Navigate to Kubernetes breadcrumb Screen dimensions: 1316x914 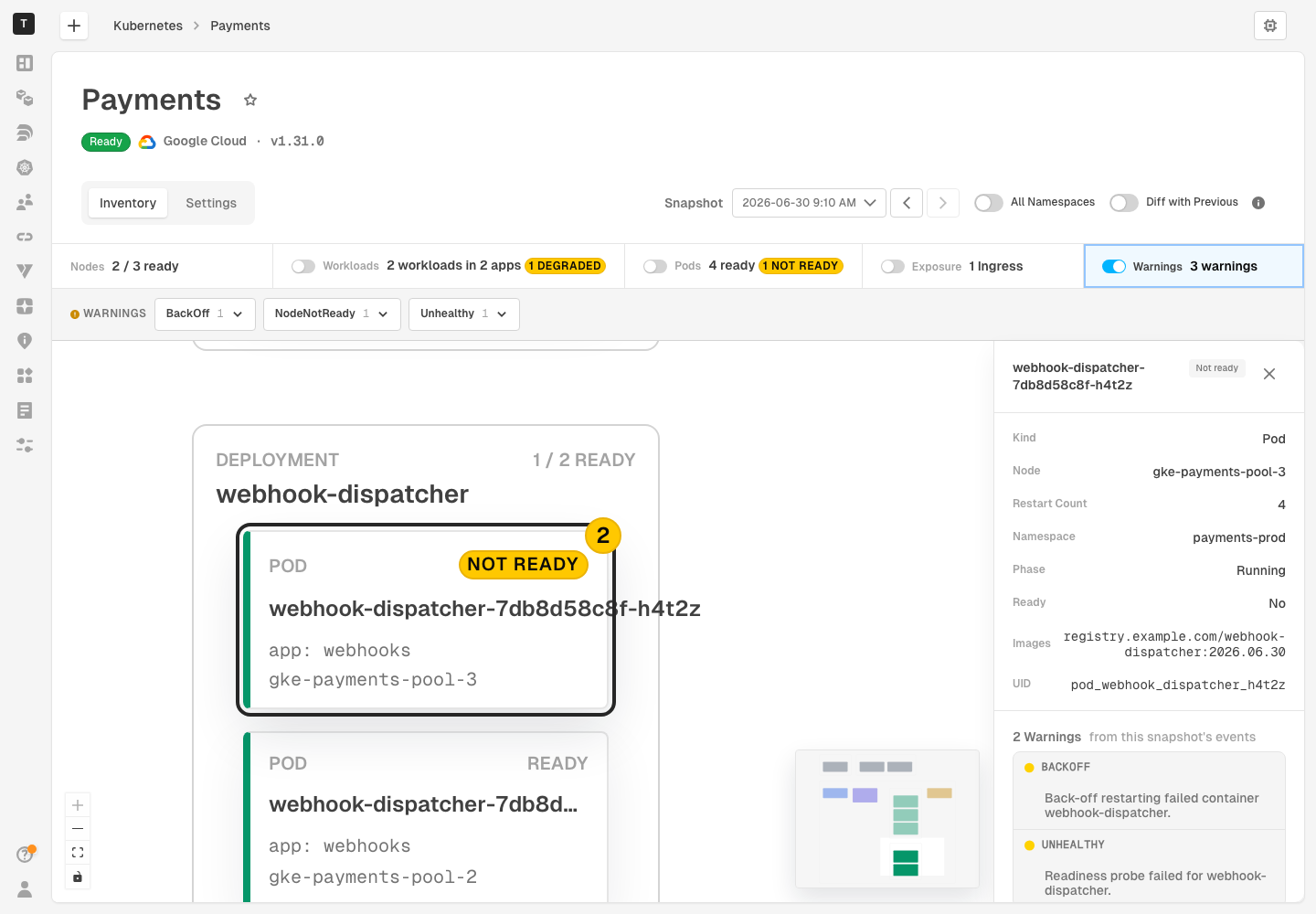148,26
